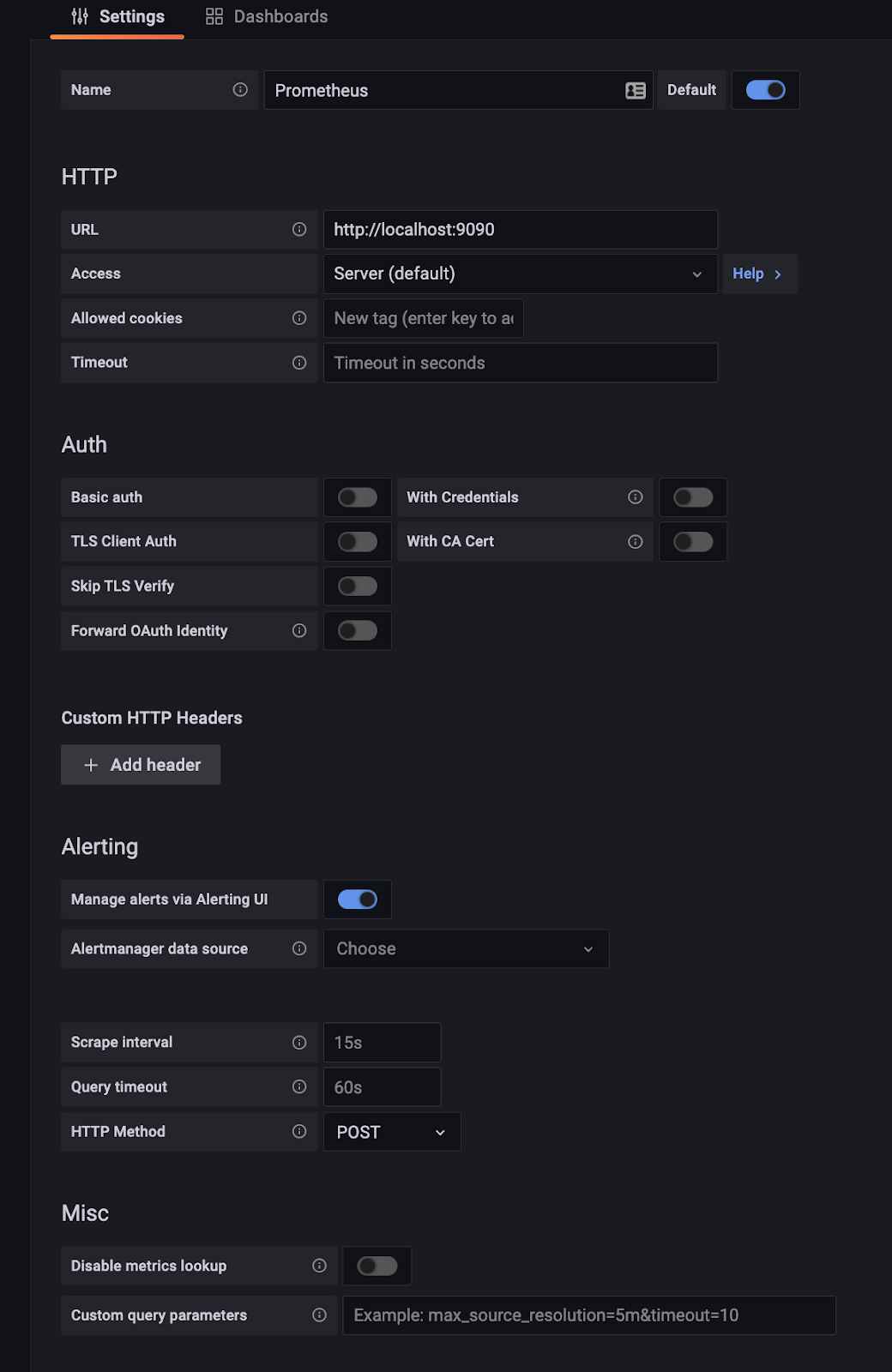Click the Query timeout info icon
Screen dimensions: 892x1372
coord(299,1086)
